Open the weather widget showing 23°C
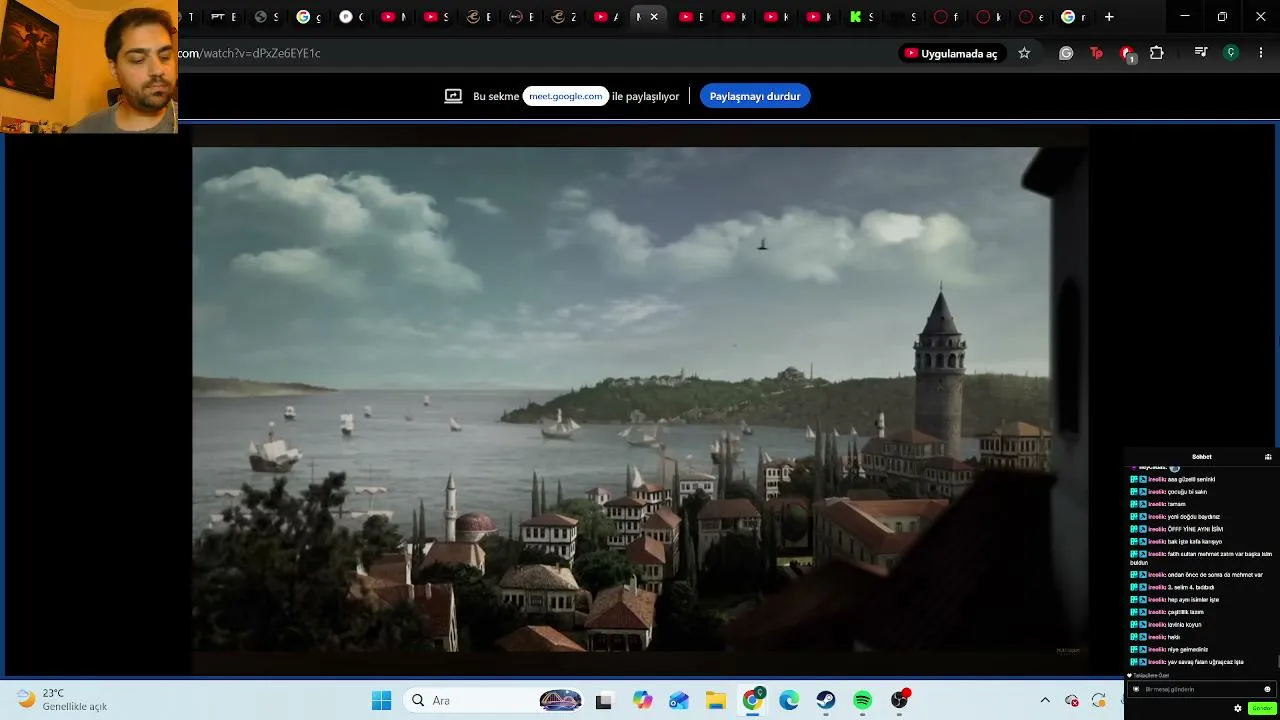Viewport: 1280px width, 720px height. click(x=62, y=700)
